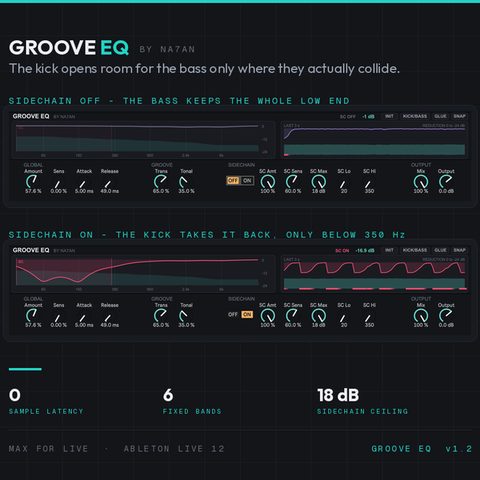Click SC Hi knob in Sidechain Off panel
The height and width of the screenshot is (480, 480).
click(368, 184)
